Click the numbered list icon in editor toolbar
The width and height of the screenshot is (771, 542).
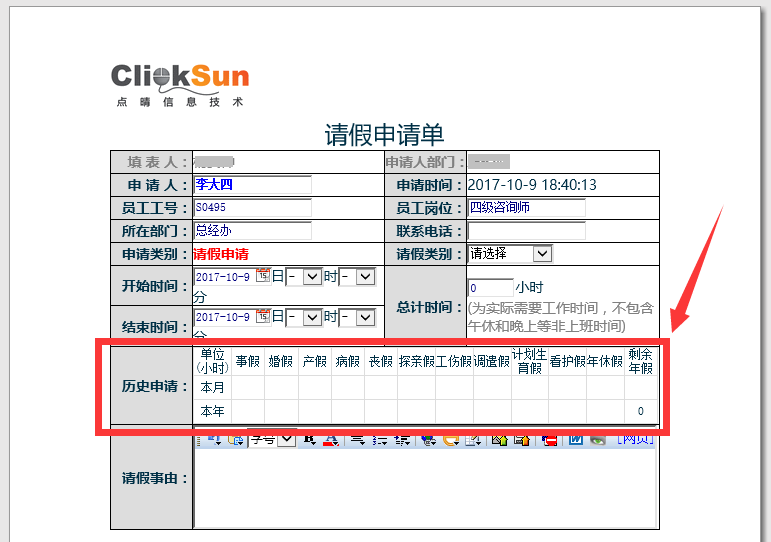(380, 439)
